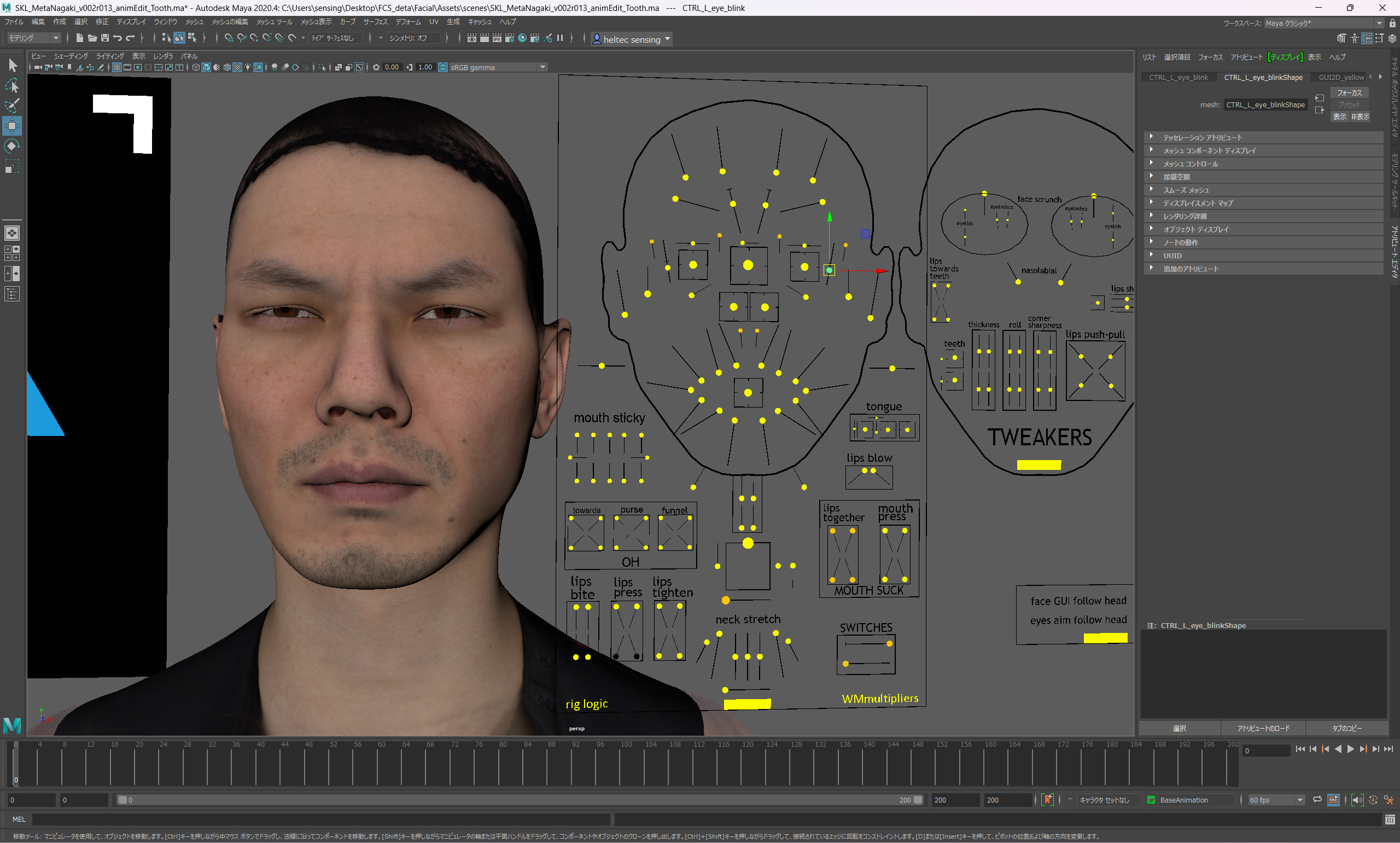Toggle the viewport grid display icon
The width and height of the screenshot is (1400, 843).
click(x=117, y=67)
